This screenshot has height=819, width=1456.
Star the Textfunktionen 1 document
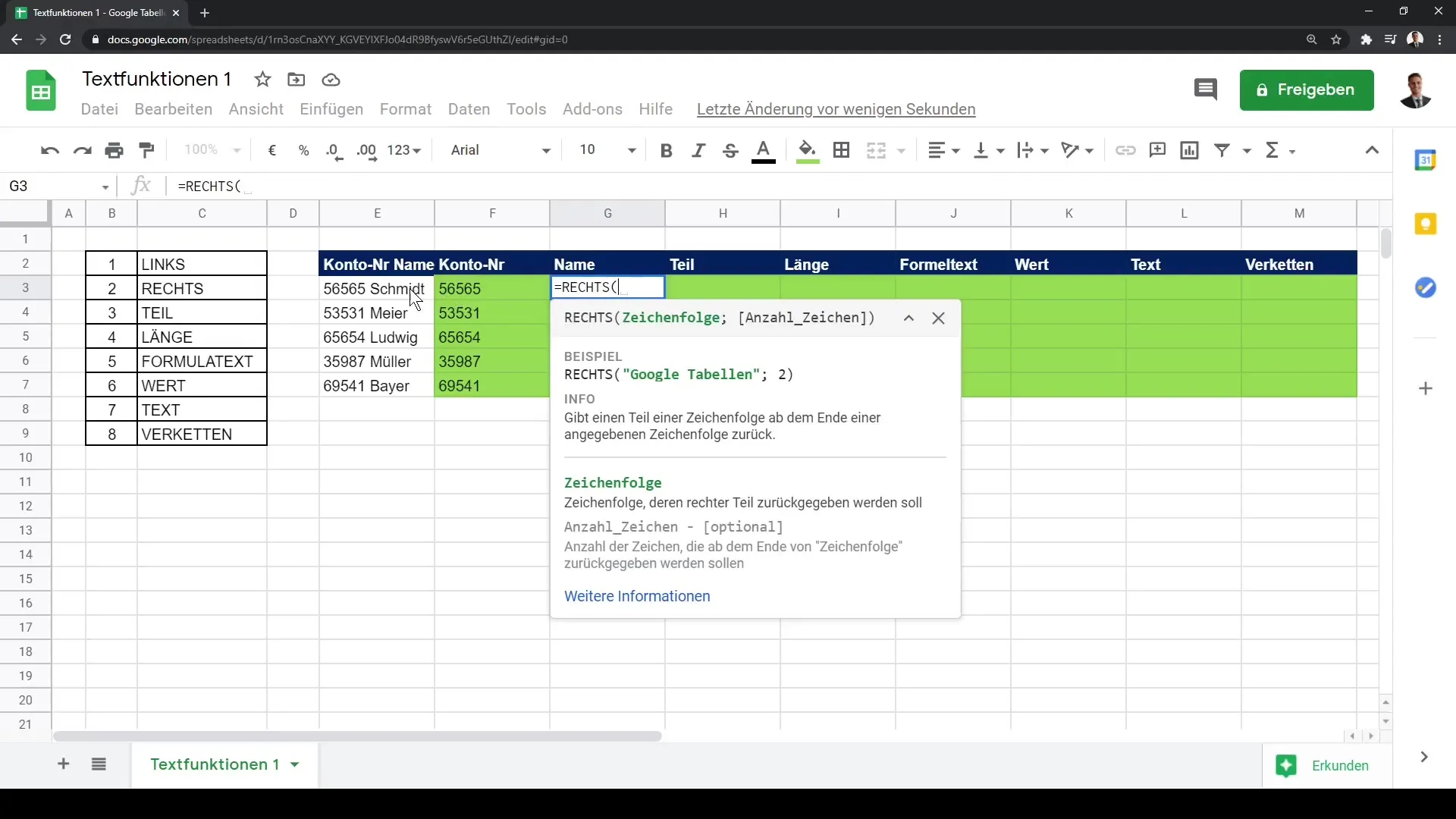[262, 80]
